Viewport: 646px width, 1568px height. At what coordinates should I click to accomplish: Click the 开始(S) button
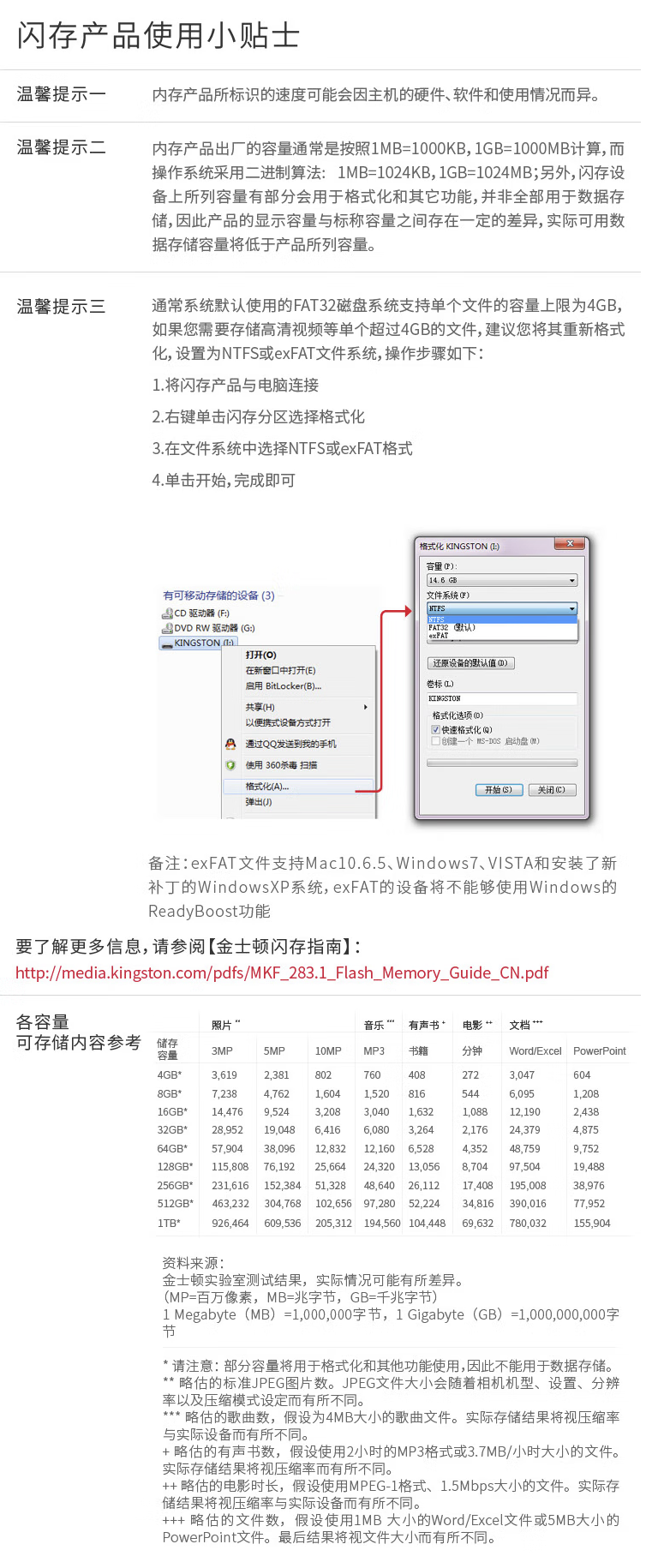tap(499, 790)
